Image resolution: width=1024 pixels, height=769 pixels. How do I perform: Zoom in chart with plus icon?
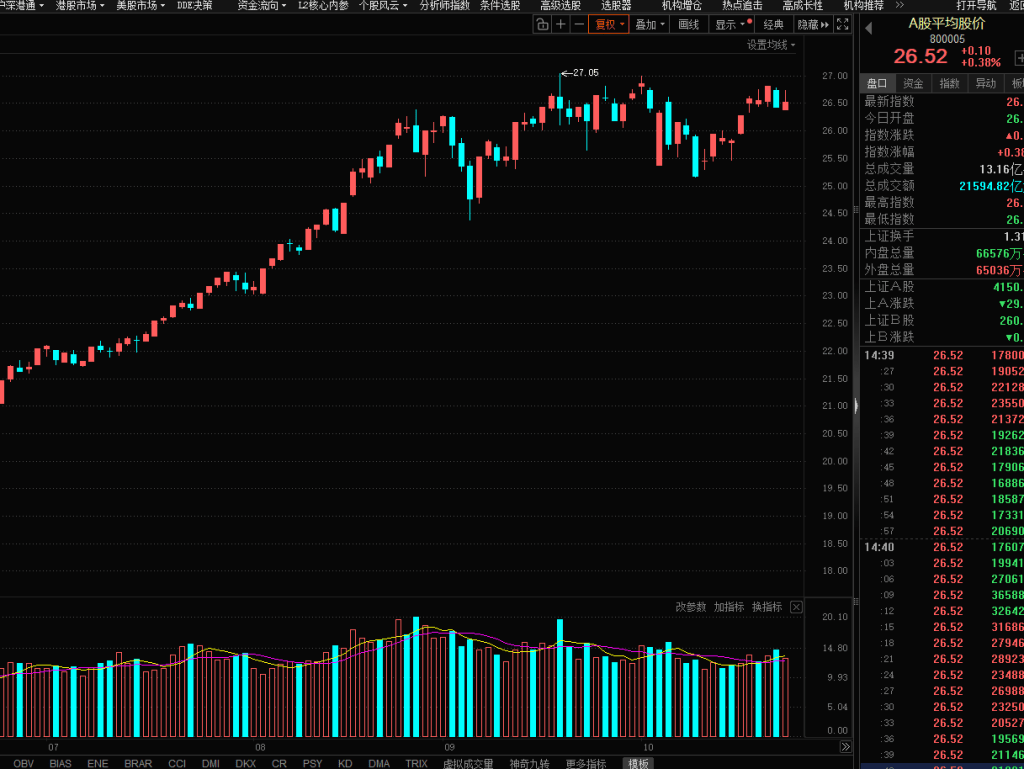[561, 25]
